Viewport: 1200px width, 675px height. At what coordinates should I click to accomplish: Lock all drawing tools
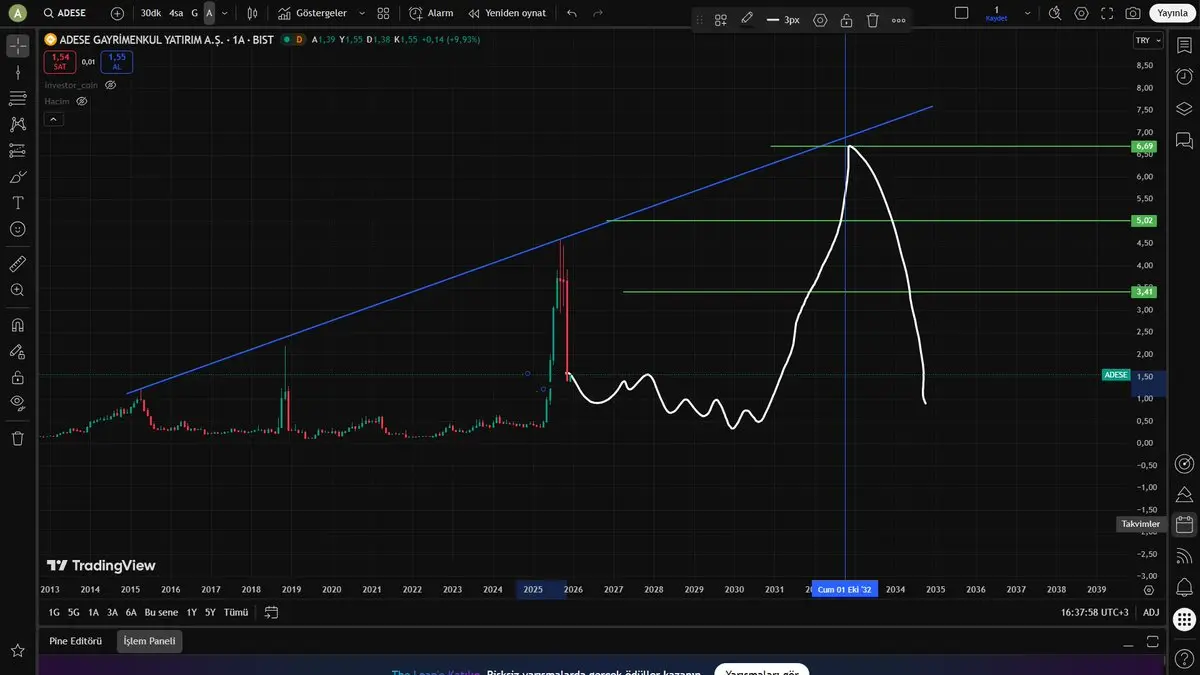coord(17,377)
